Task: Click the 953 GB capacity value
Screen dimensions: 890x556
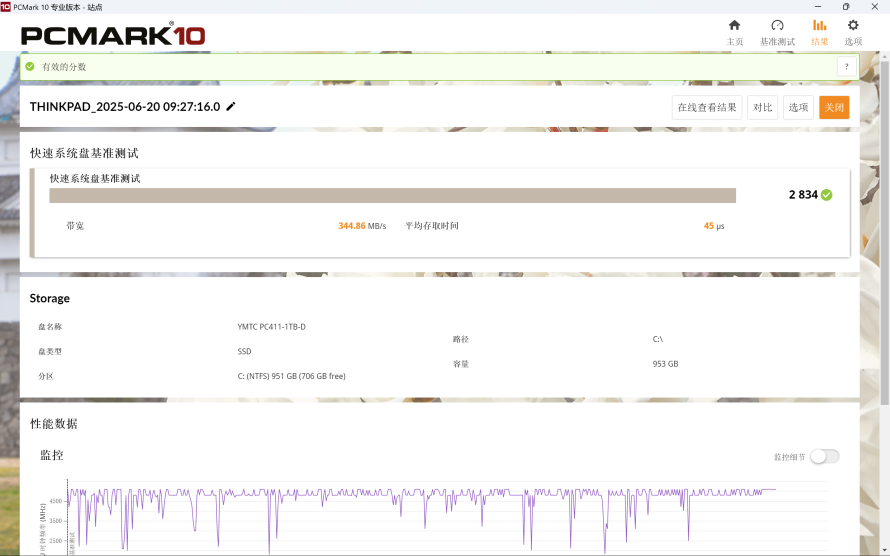Action: 665,364
